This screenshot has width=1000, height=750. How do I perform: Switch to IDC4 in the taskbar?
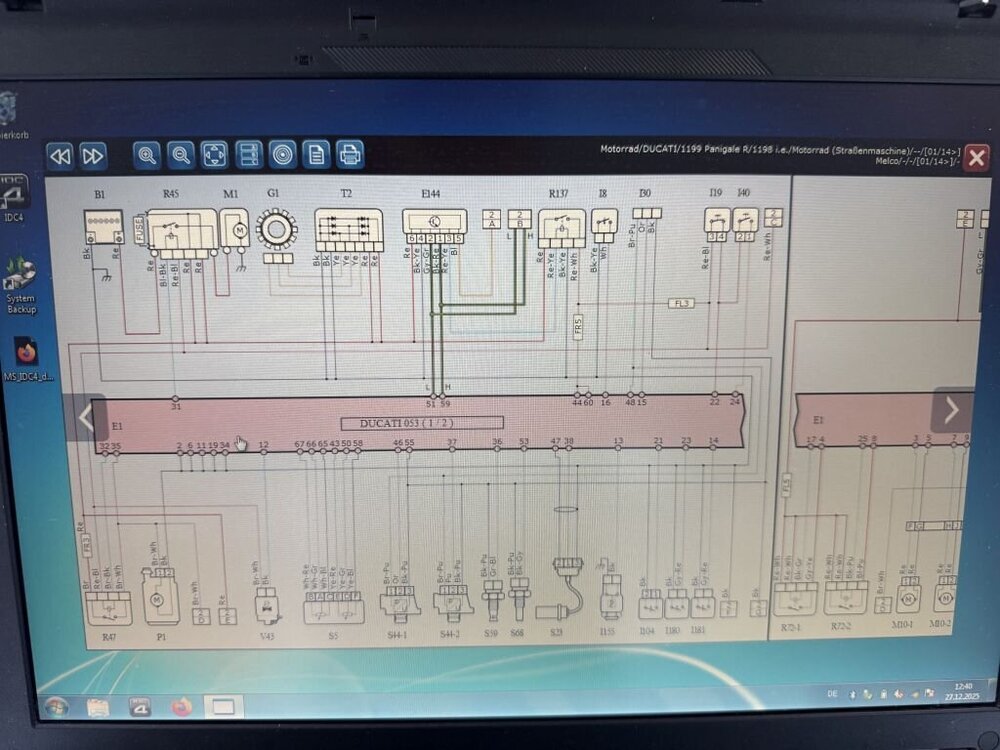(x=140, y=707)
